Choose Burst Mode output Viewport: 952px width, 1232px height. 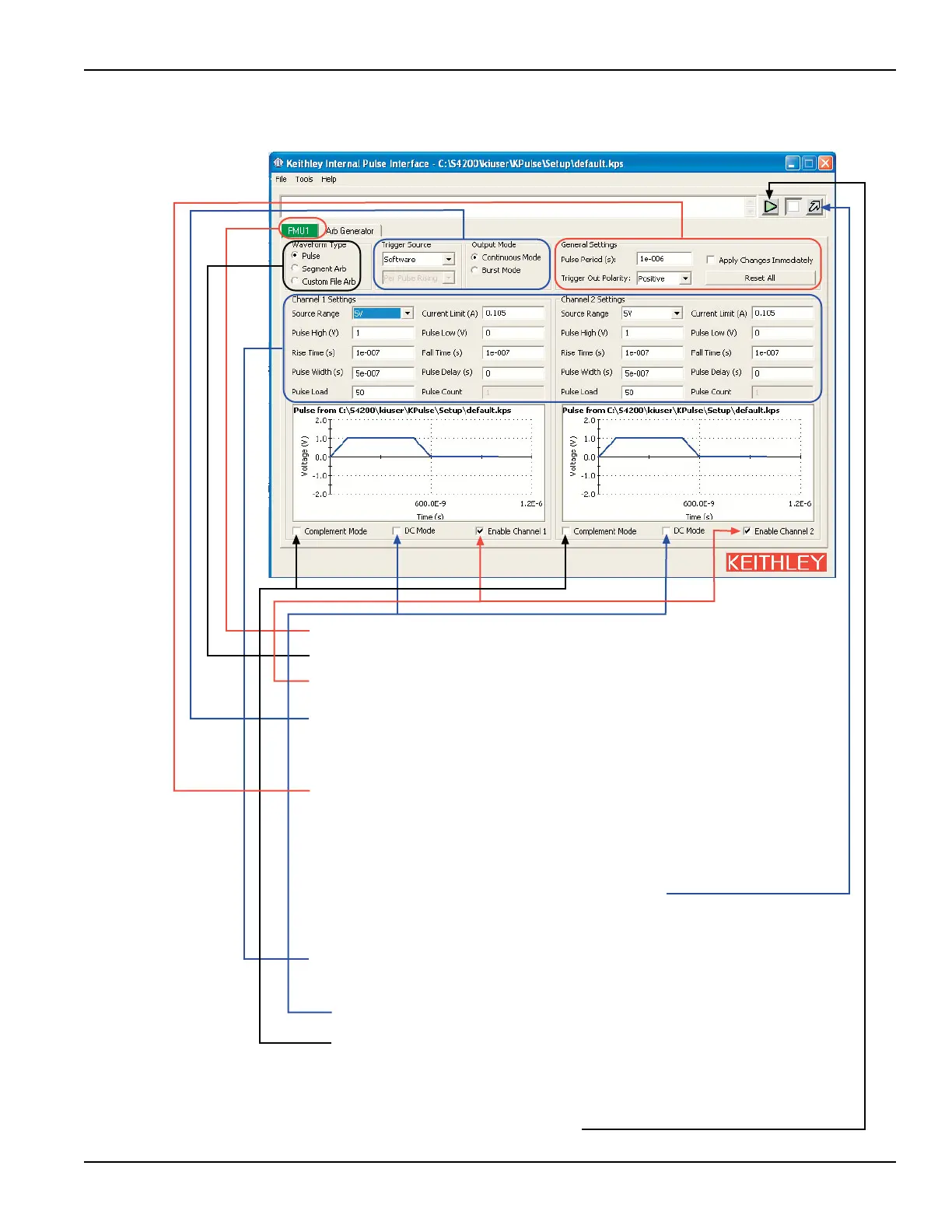point(474,271)
